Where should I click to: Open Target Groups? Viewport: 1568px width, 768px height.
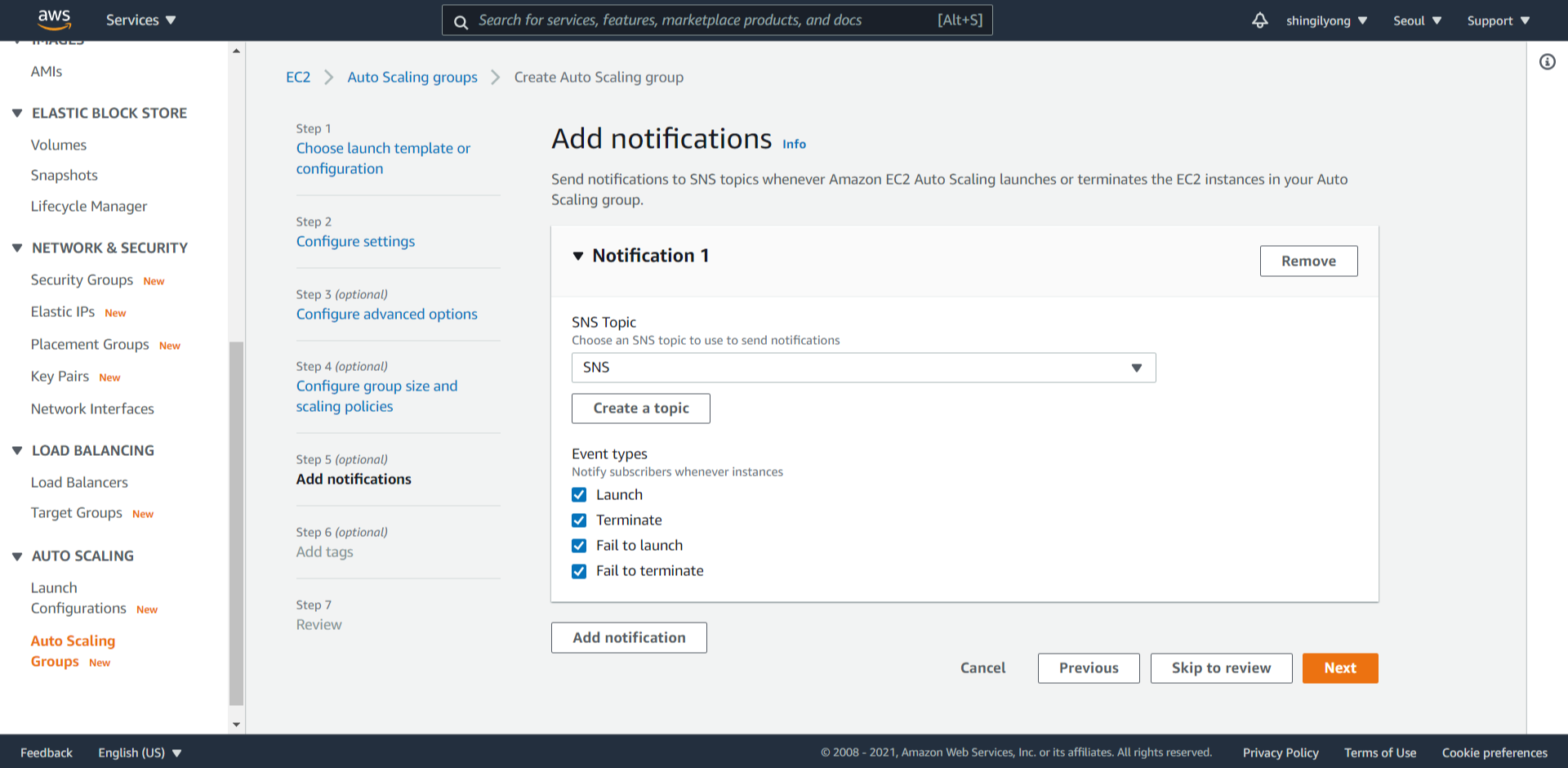(x=77, y=513)
